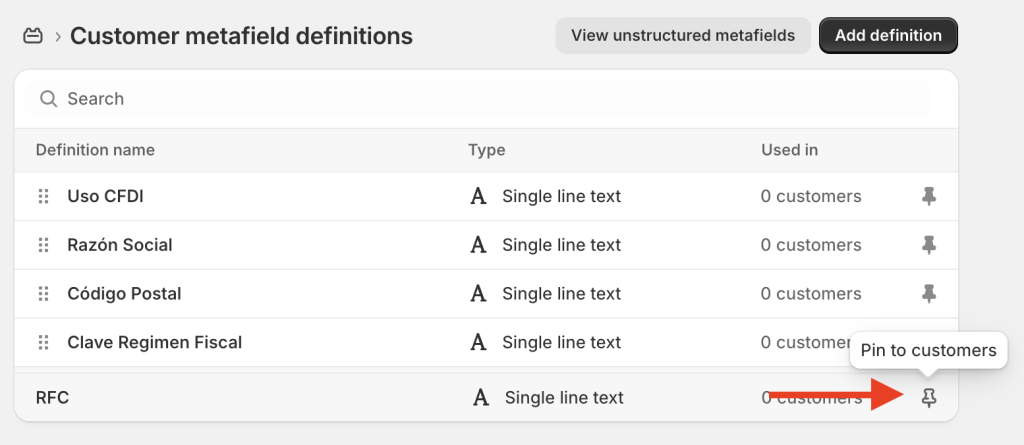The width and height of the screenshot is (1024, 445).
Task: Click Single line text in Uso CFDI row
Action: pyautogui.click(x=561, y=196)
